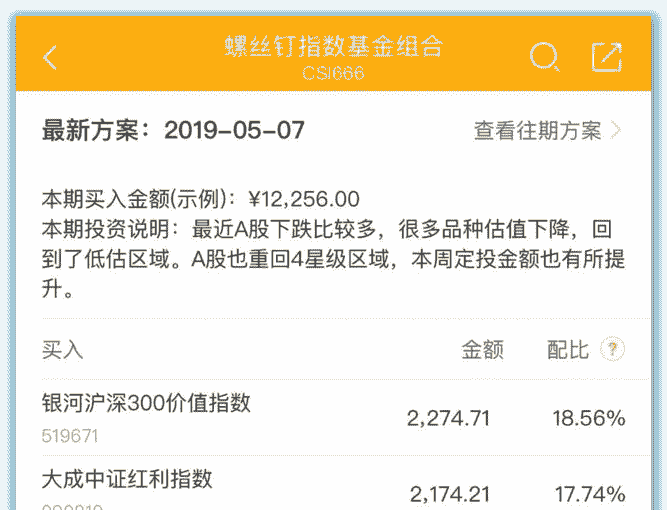Click the 买入 column header
The height and width of the screenshot is (510, 667).
(62, 350)
